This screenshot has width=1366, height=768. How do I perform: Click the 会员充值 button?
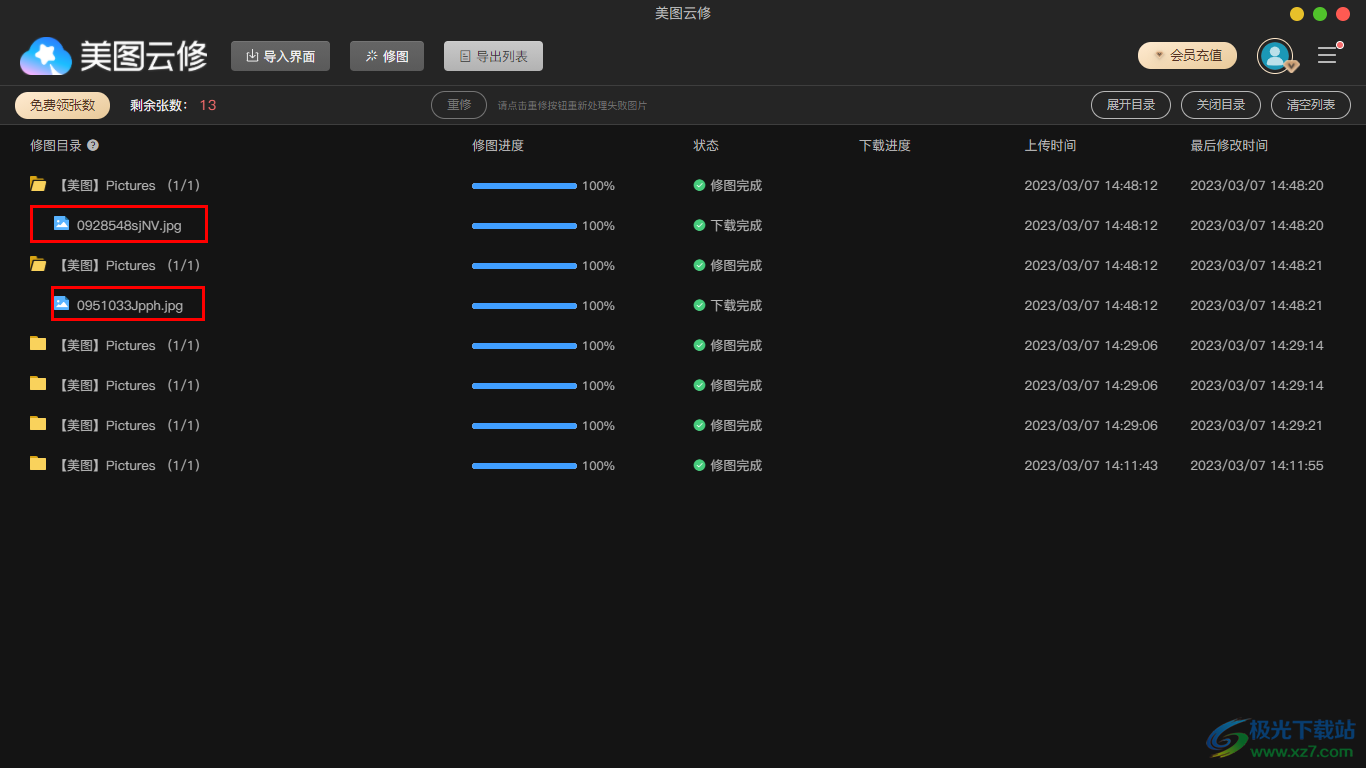pos(1187,56)
